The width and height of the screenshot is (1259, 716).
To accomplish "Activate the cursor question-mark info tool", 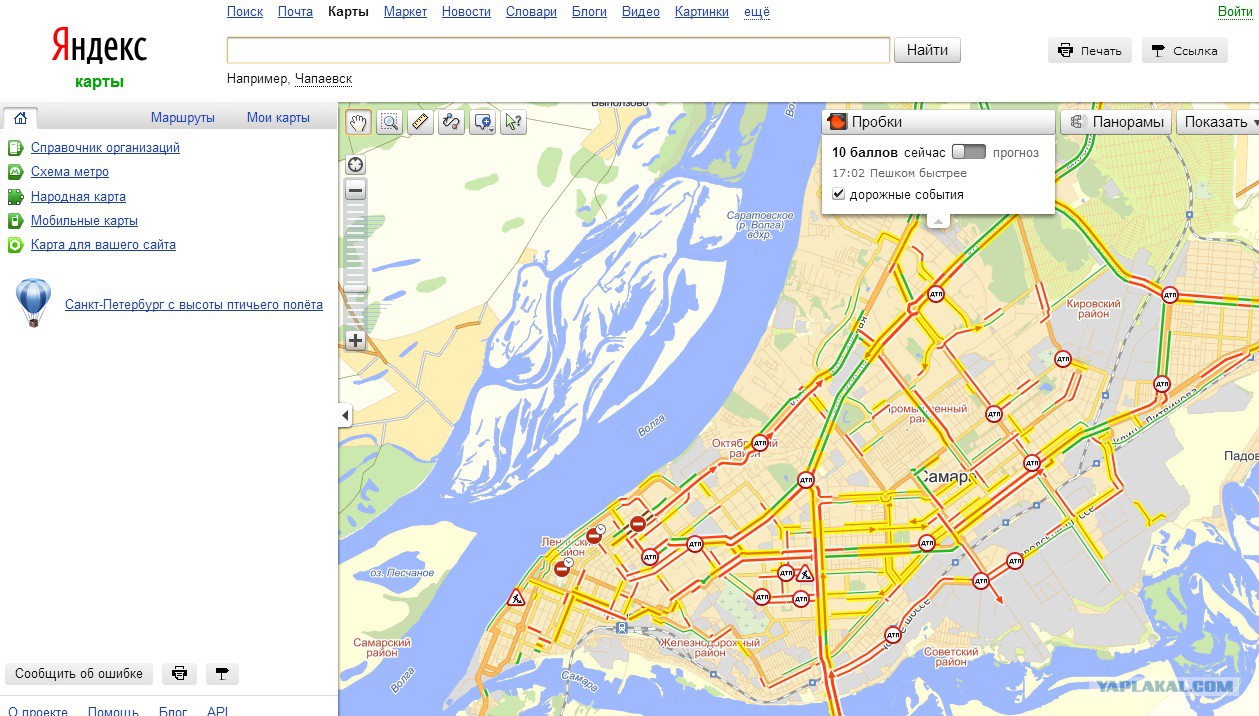I will point(513,122).
